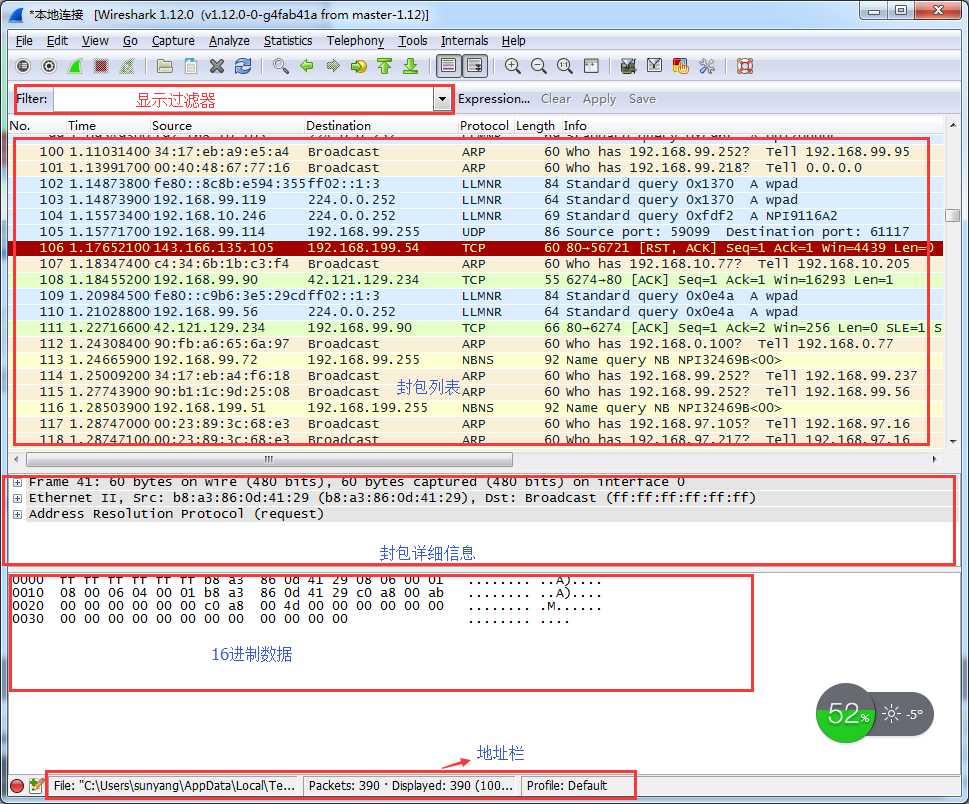The width and height of the screenshot is (969, 804).
Task: Expand the Frame 41 tree node
Action: coord(17,482)
